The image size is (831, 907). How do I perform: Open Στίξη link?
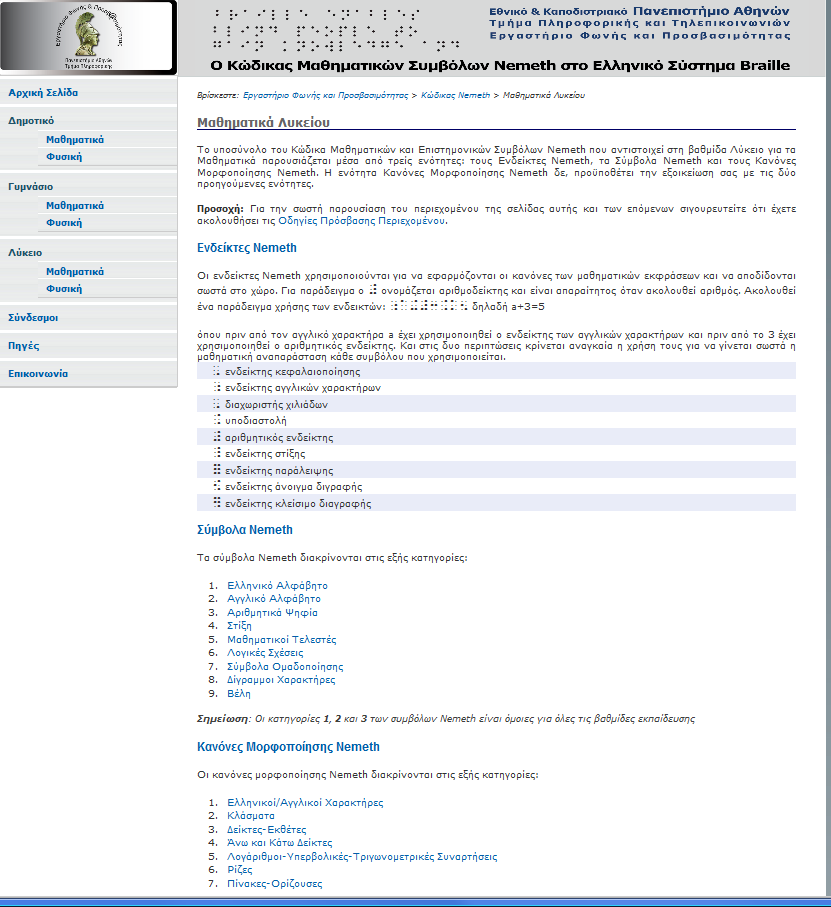pos(239,626)
